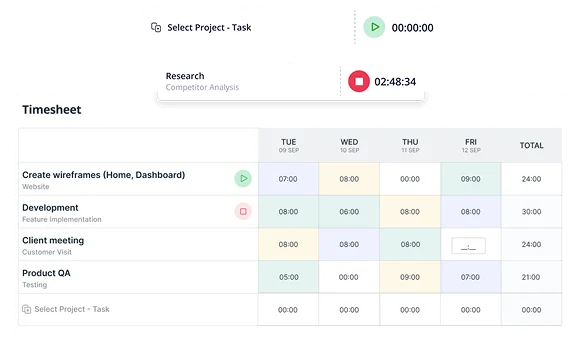Edit Friday 08:00 for Development
Viewport: 583px width, 363px height.
tap(471, 212)
